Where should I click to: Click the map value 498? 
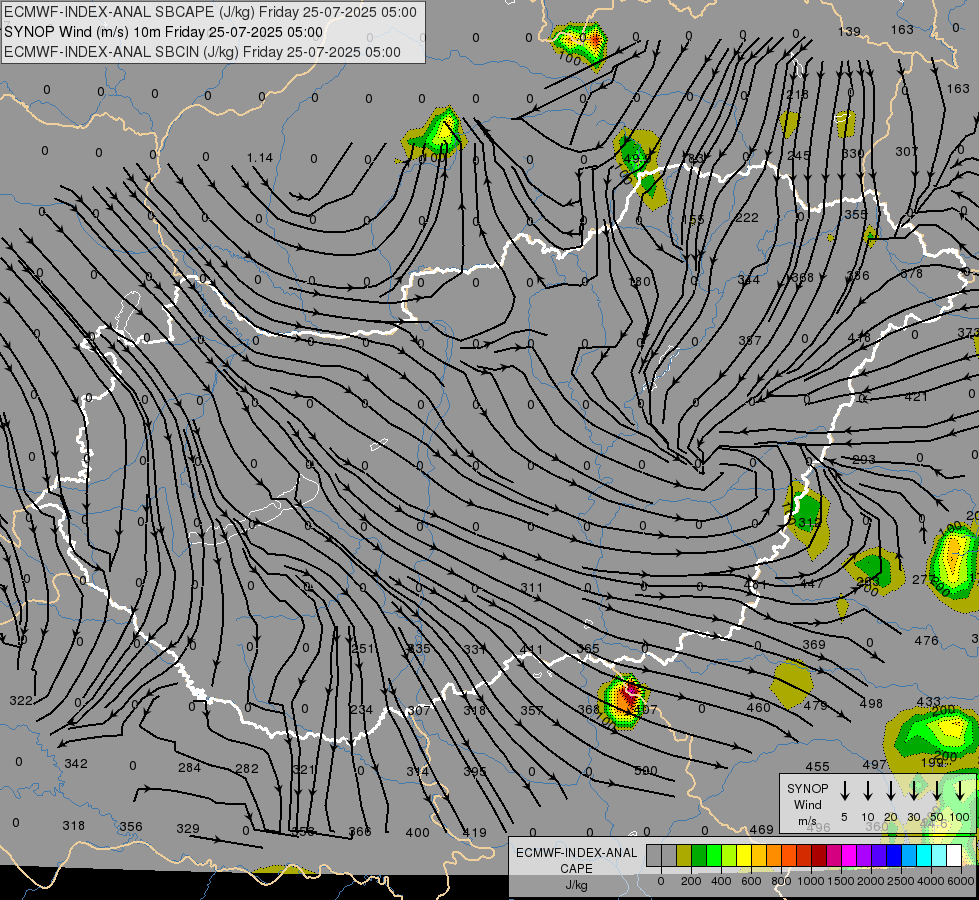pyautogui.click(x=871, y=704)
